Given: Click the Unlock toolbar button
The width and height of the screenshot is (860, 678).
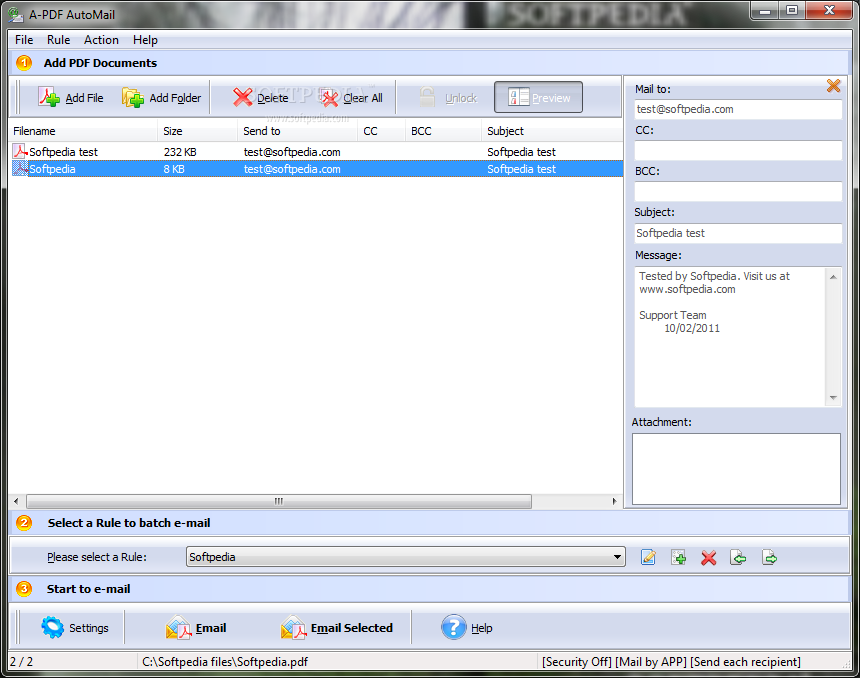Looking at the screenshot, I should coord(448,98).
